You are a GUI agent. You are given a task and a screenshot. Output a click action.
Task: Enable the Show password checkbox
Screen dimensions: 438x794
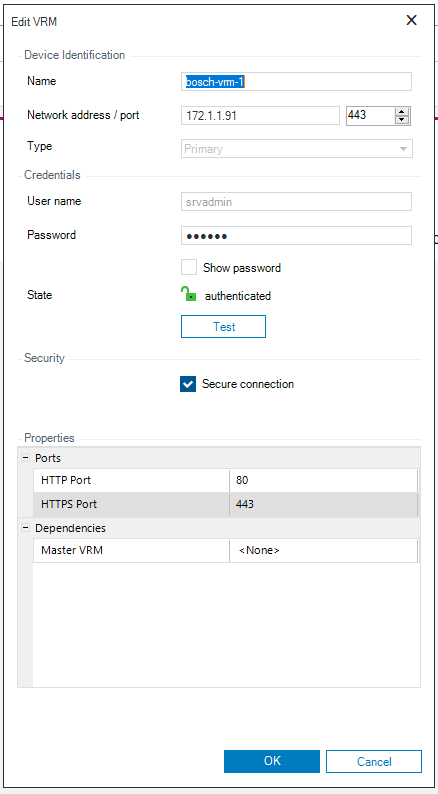(189, 267)
